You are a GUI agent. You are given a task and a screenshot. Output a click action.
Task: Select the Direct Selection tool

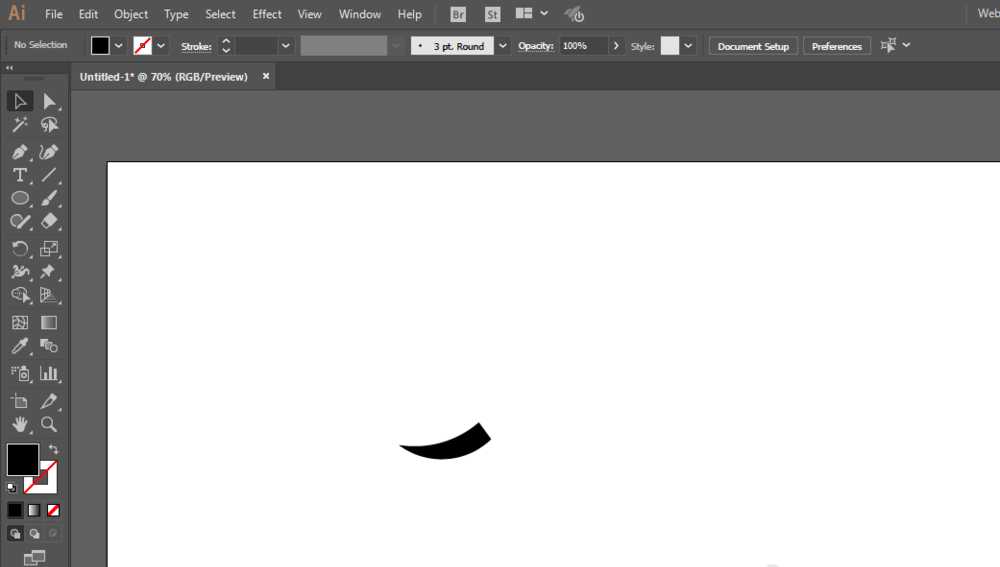click(49, 101)
